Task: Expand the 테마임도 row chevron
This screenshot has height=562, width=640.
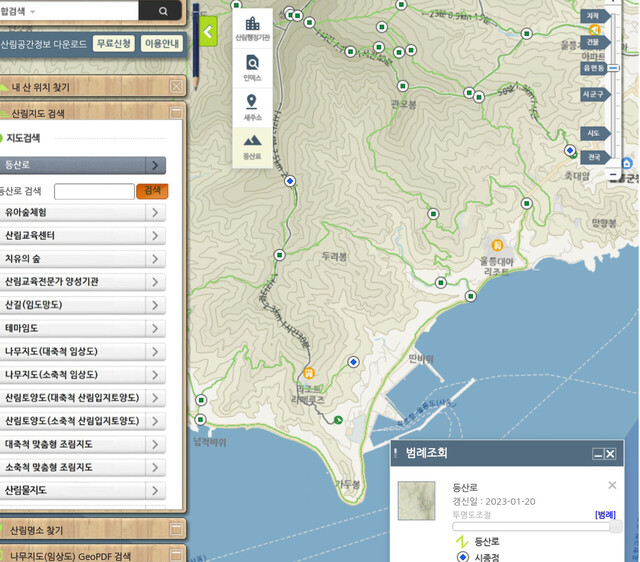Action: pos(155,329)
